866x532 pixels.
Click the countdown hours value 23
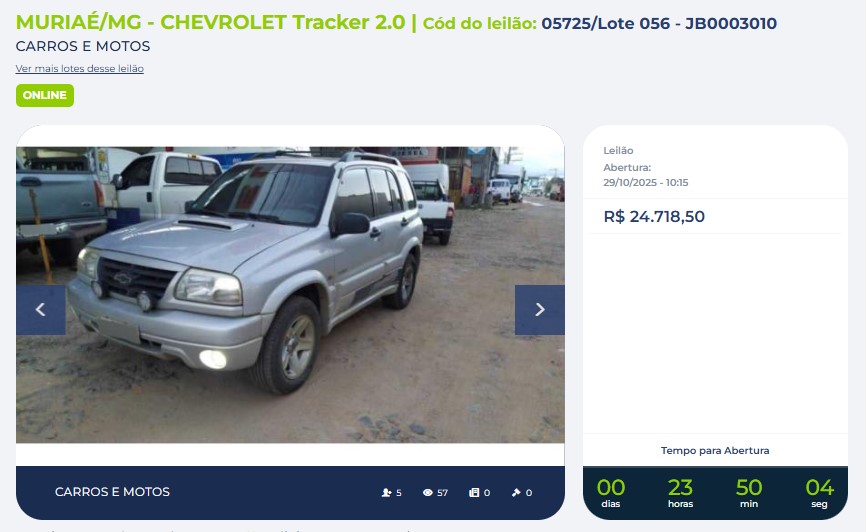(680, 487)
